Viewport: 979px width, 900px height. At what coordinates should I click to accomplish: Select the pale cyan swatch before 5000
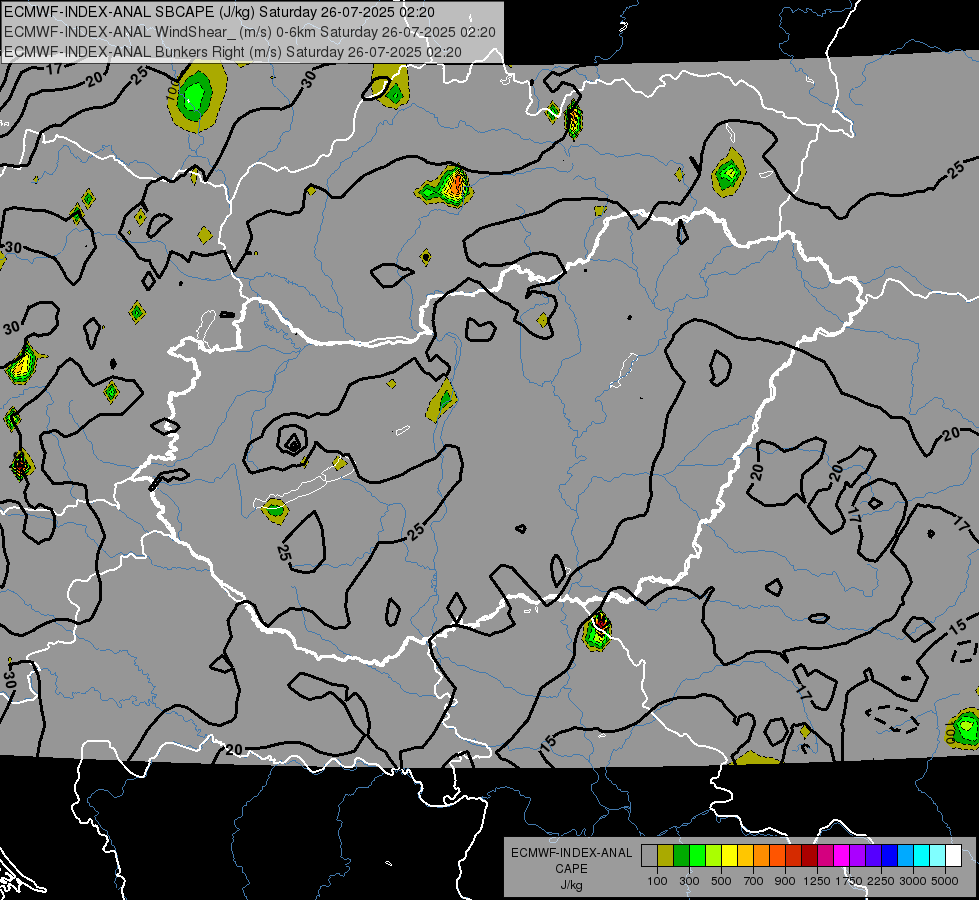tap(938, 856)
